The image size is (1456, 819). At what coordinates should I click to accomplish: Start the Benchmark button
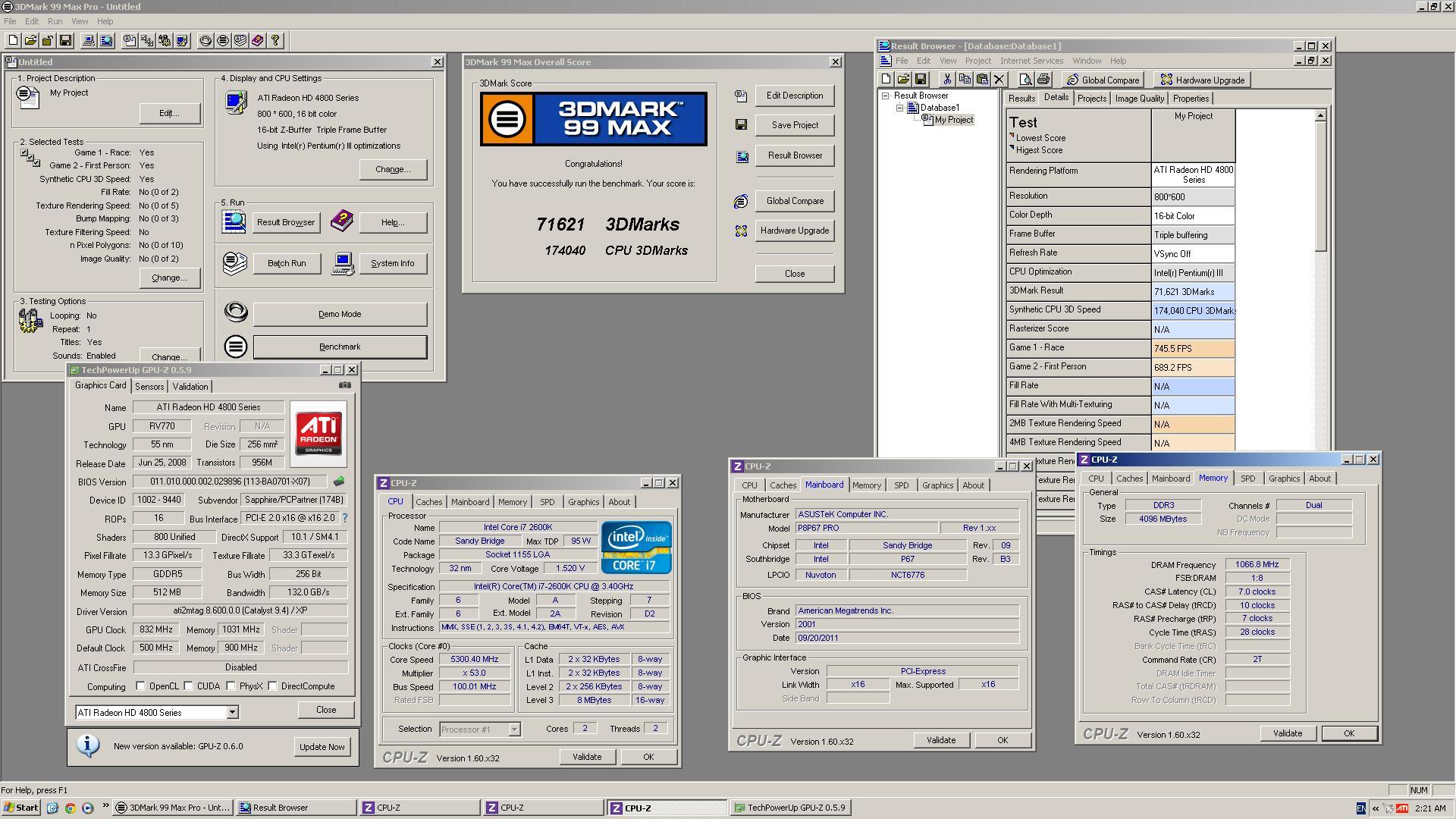340,347
